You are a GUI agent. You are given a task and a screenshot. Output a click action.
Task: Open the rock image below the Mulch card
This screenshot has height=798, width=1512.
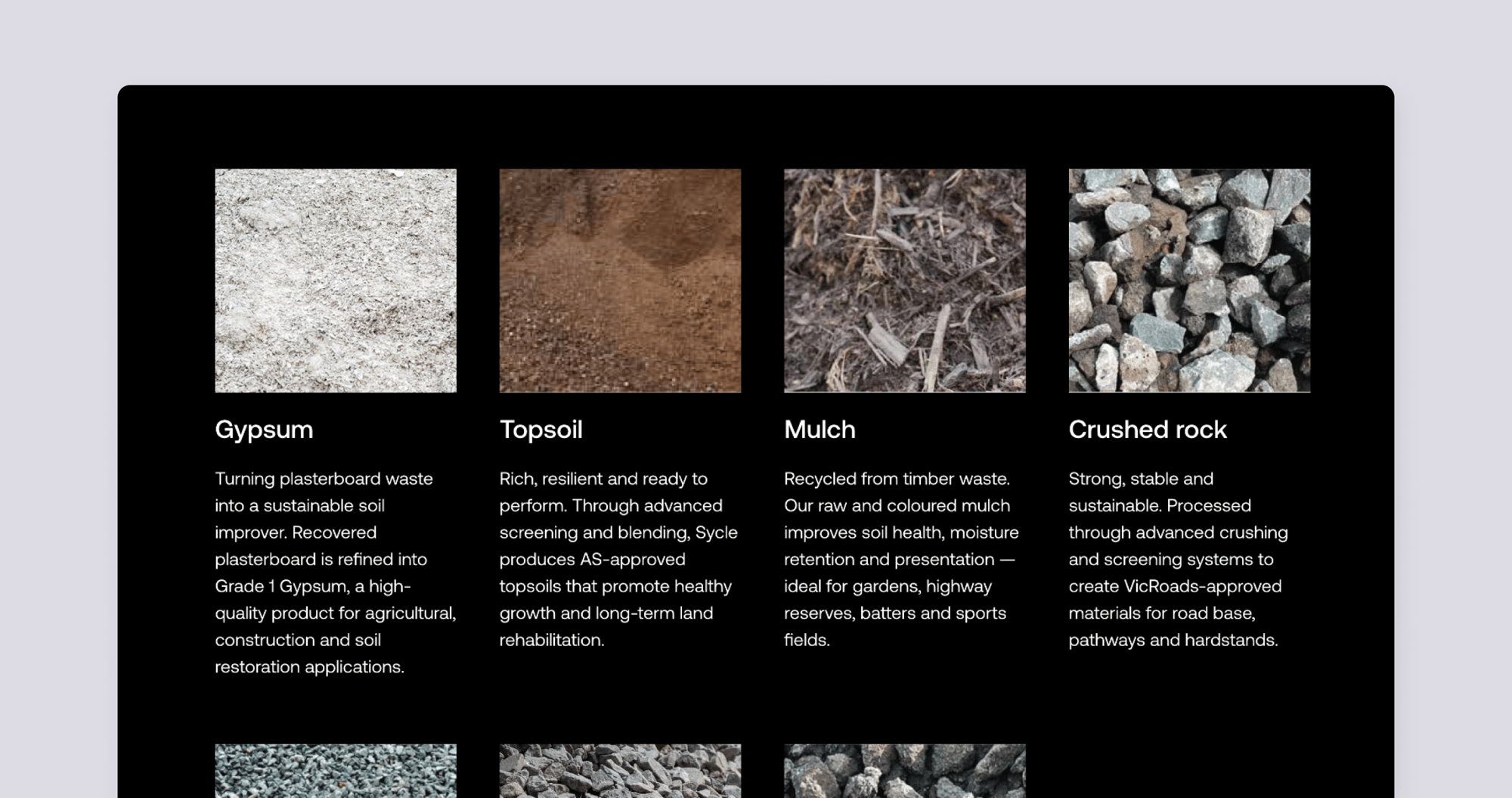905,771
